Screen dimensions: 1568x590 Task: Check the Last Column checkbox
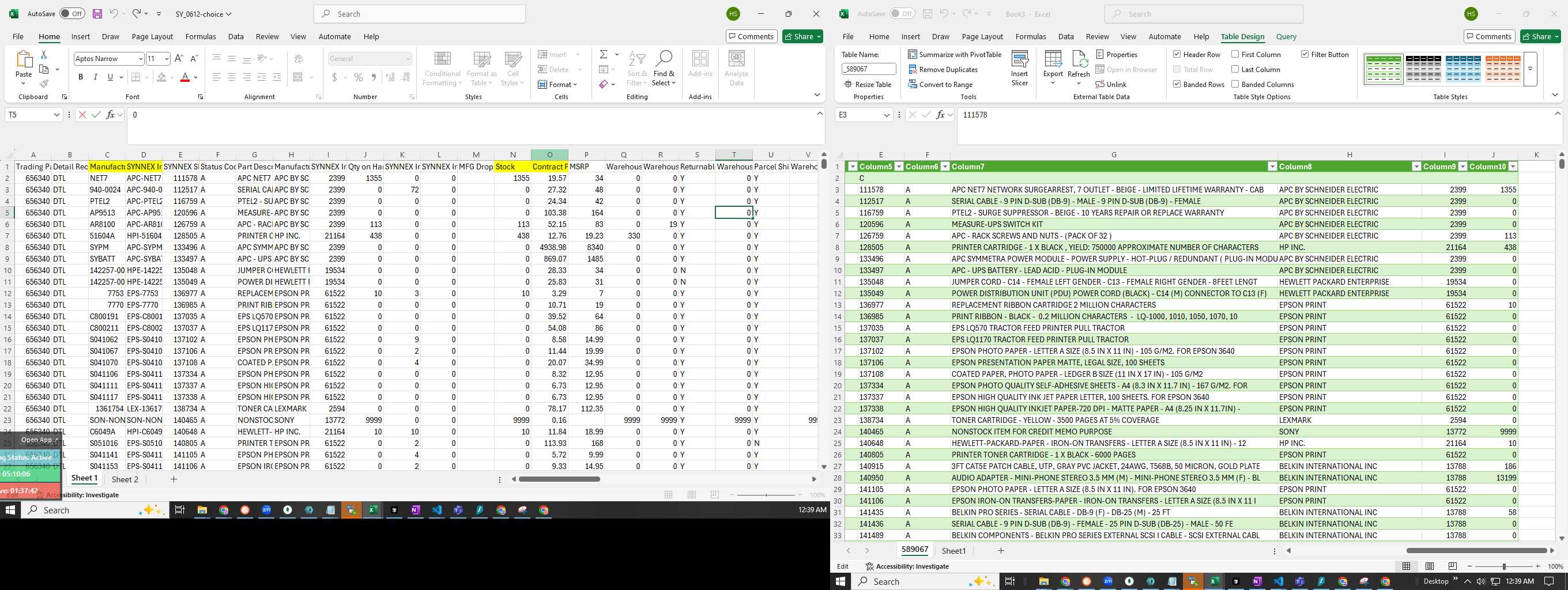[1235, 69]
